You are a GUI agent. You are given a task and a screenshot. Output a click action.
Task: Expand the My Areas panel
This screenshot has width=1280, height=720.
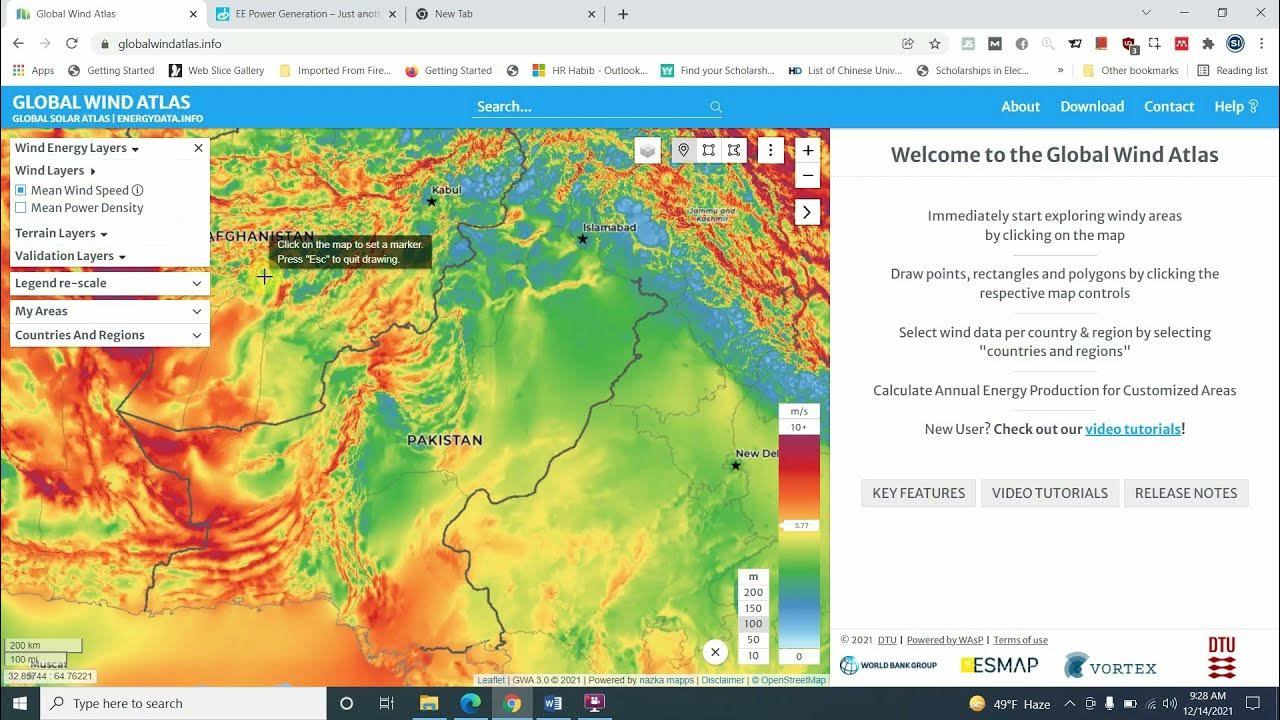[x=110, y=311]
